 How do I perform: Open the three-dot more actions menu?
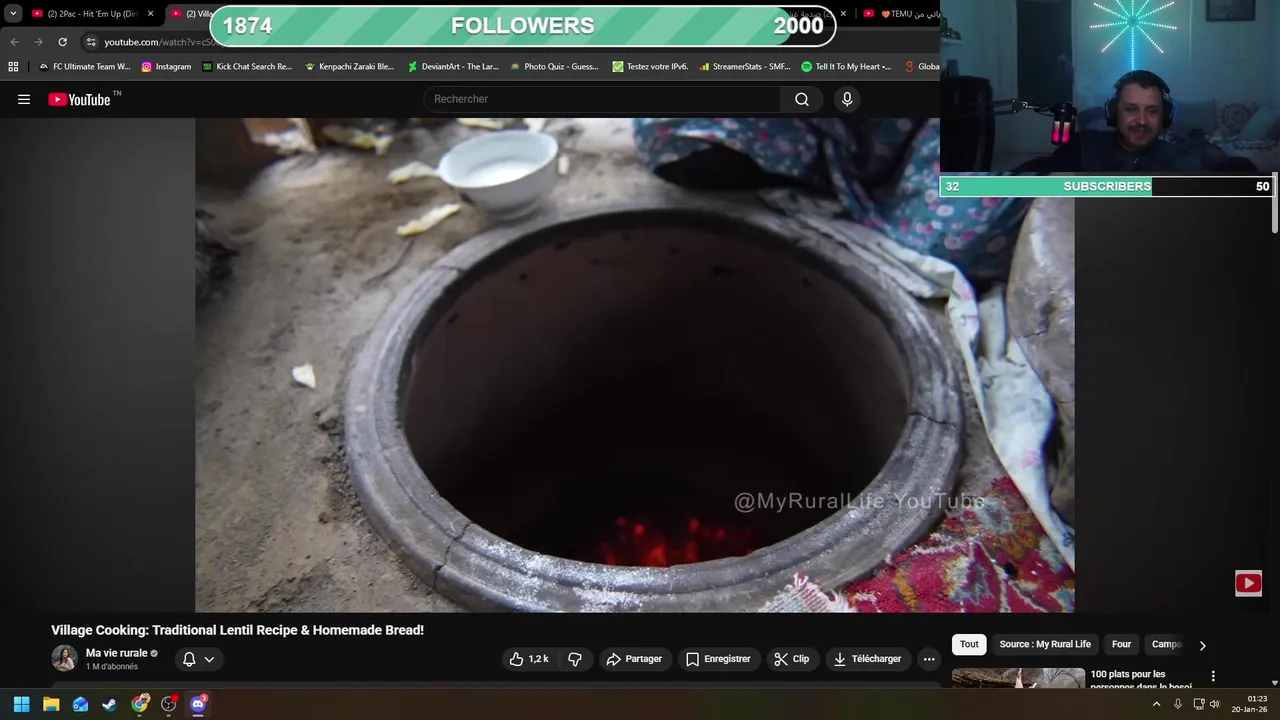929,659
